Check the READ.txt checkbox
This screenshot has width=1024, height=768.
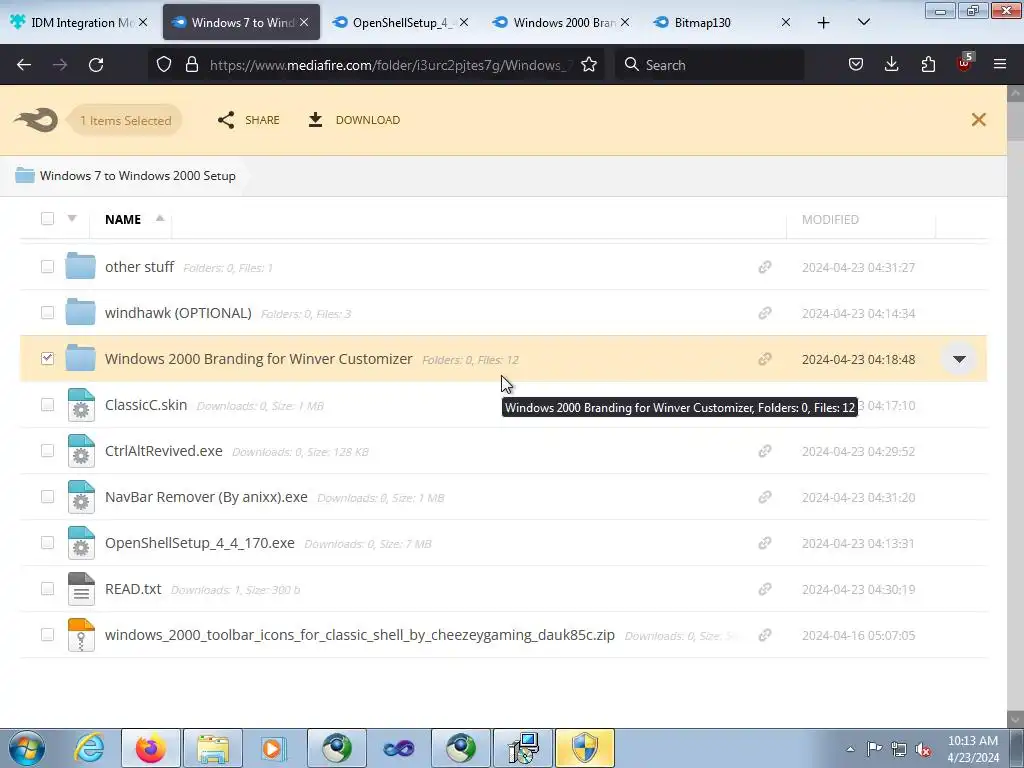[47, 589]
